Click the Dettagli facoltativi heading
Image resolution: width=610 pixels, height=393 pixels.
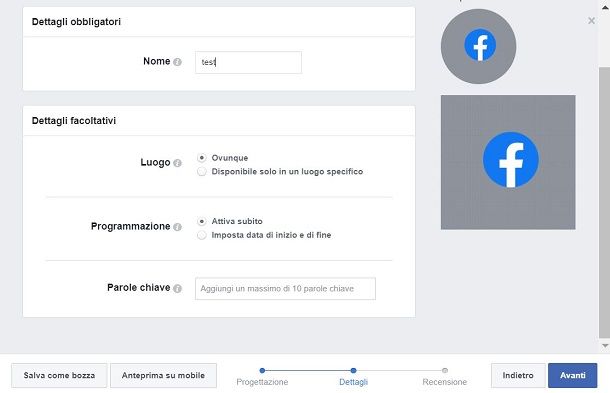point(74,121)
